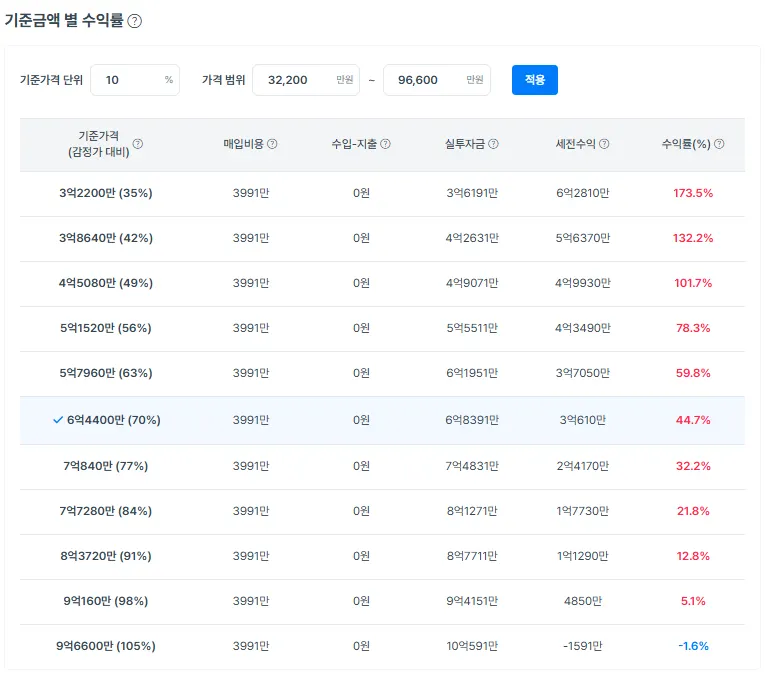This screenshot has width=765, height=676.
Task: Click the negative -1.6% yield value
Action: coord(693,646)
